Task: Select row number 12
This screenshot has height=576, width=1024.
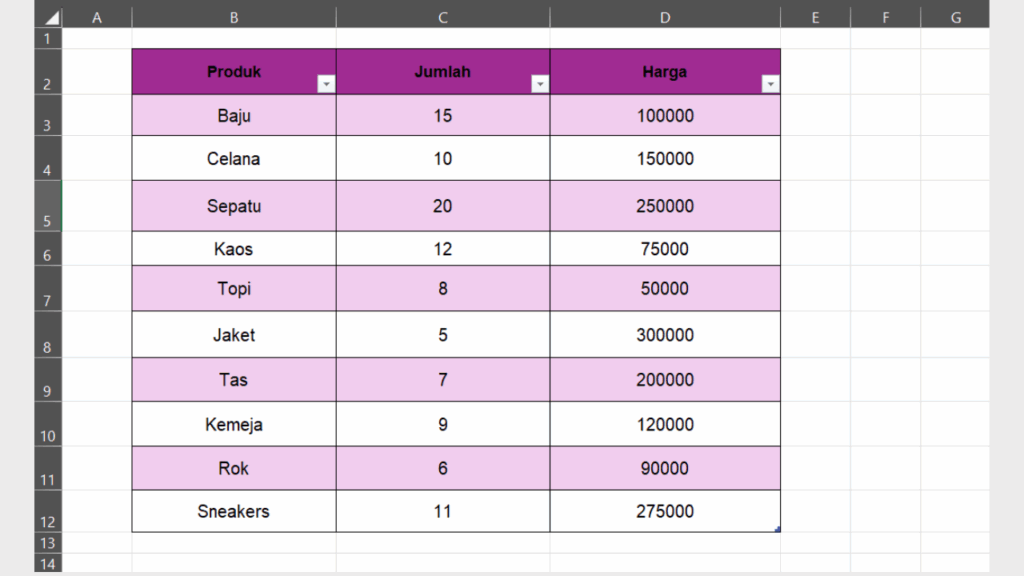Action: (46, 520)
